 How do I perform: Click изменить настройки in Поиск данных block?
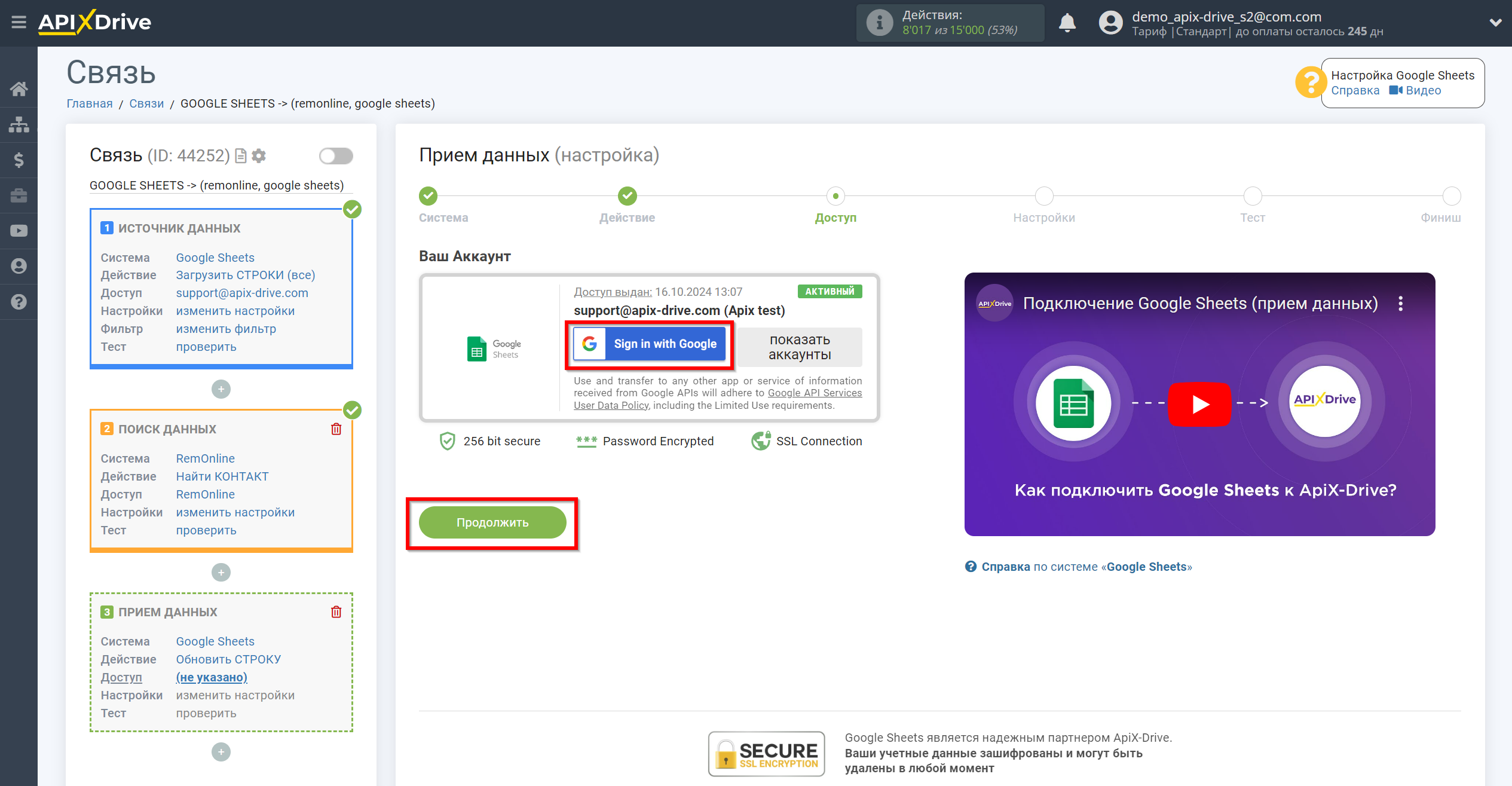pyautogui.click(x=235, y=512)
